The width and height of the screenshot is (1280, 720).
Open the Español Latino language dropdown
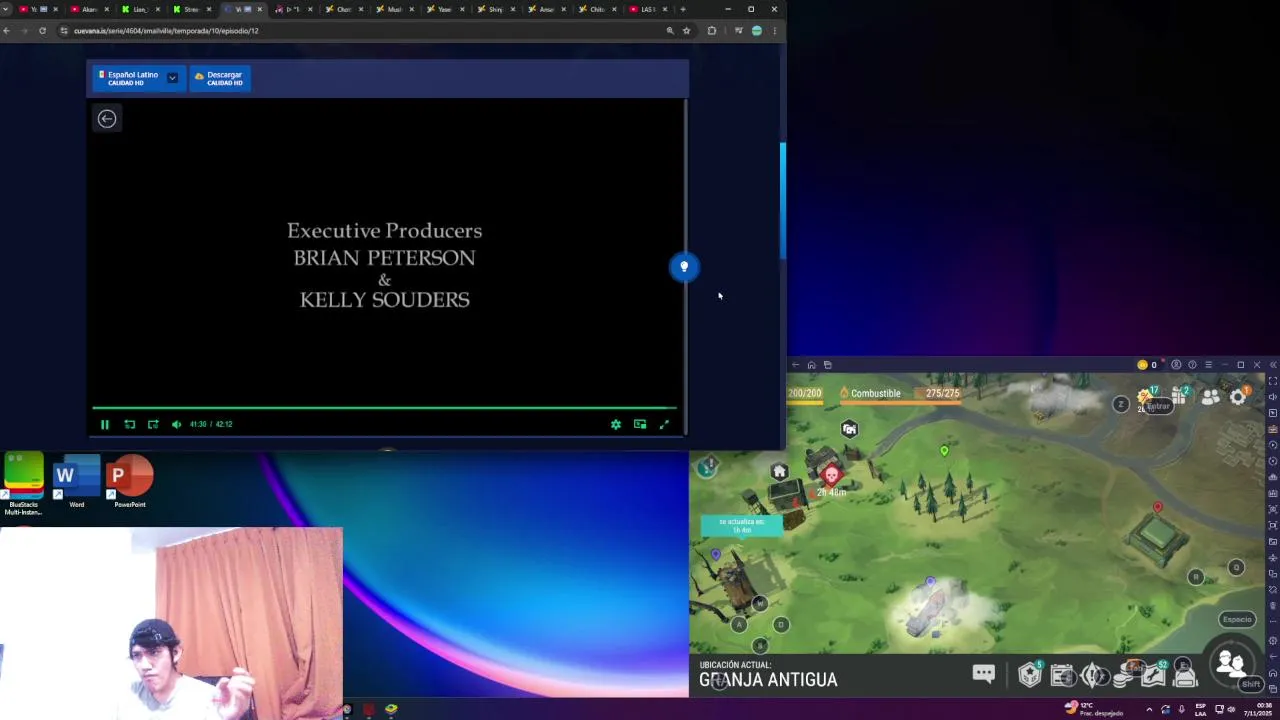[x=172, y=78]
